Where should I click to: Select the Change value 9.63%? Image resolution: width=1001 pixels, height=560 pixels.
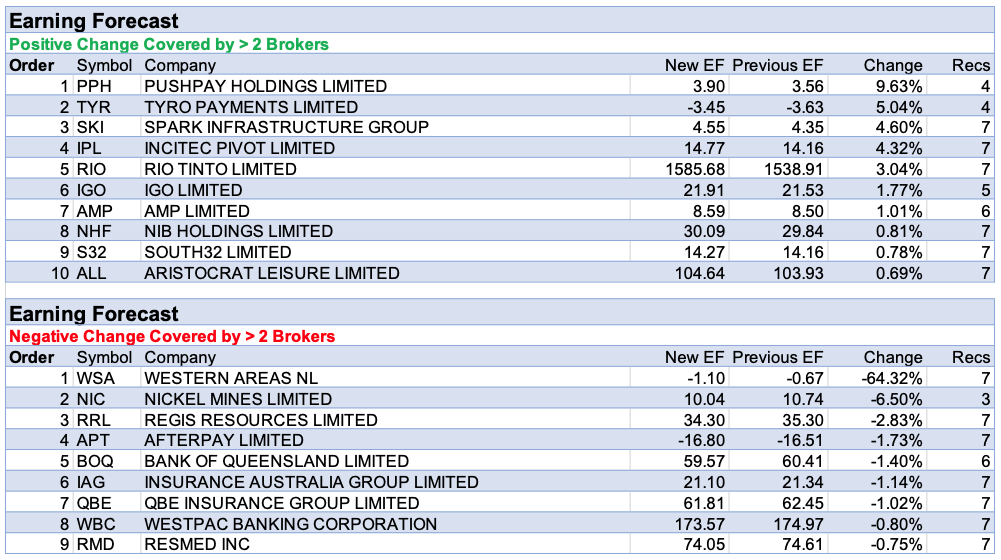pos(893,86)
